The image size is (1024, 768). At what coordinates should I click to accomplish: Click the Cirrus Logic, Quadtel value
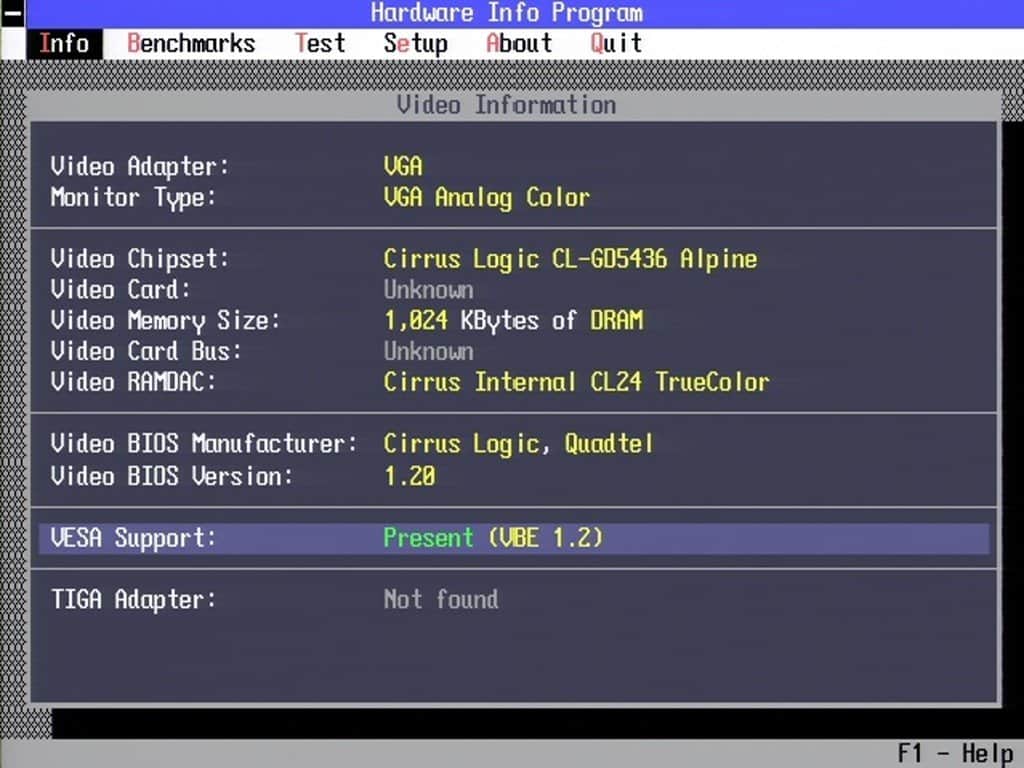[519, 444]
